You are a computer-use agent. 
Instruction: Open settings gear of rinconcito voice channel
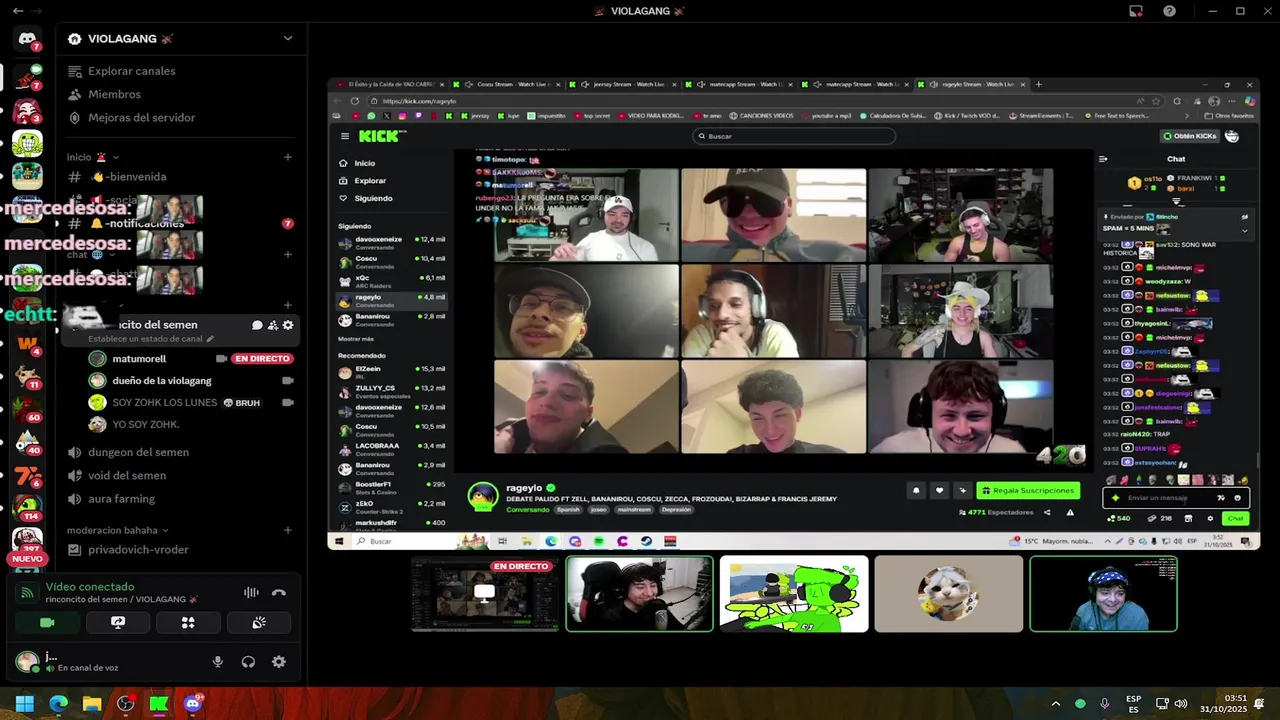click(x=288, y=325)
